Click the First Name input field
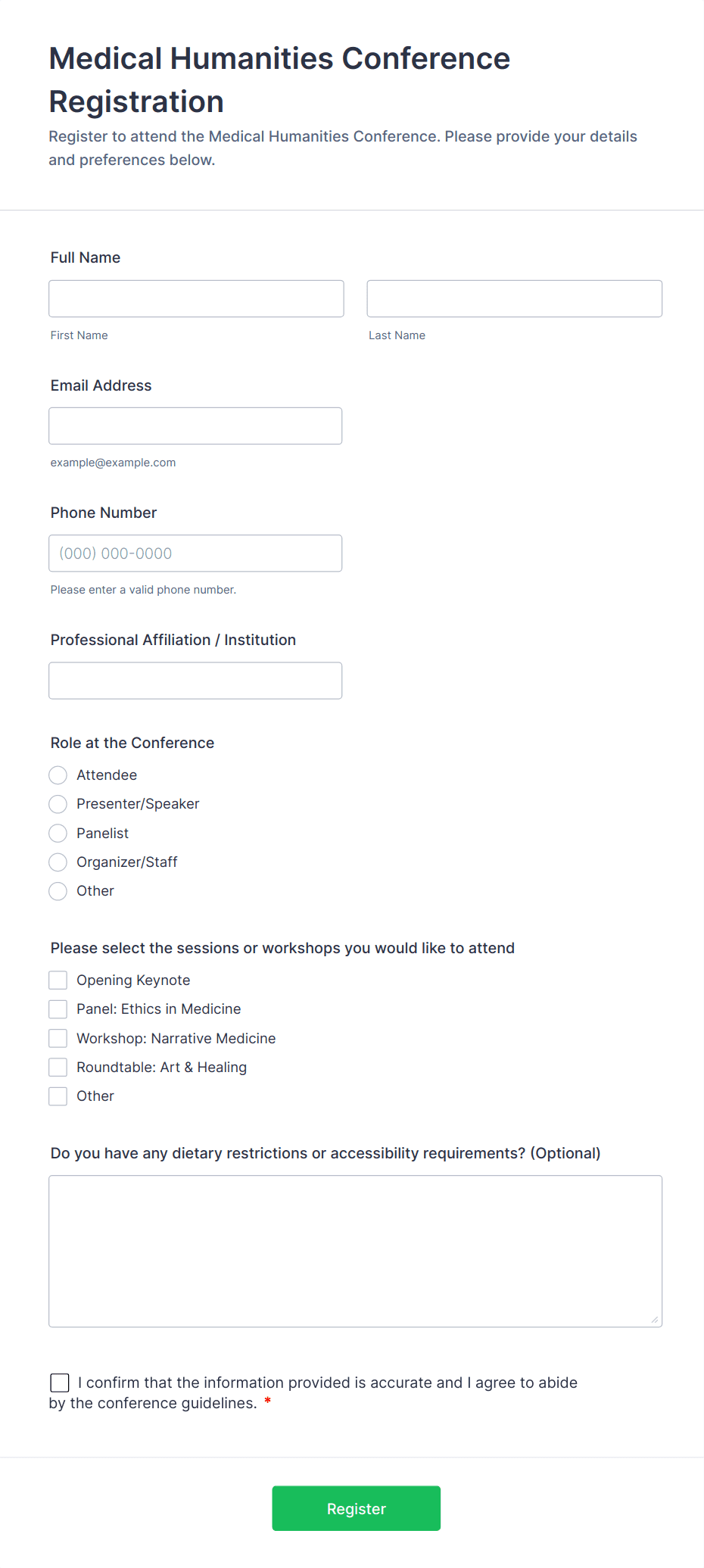Viewport: 704px width, 1568px height. (196, 298)
